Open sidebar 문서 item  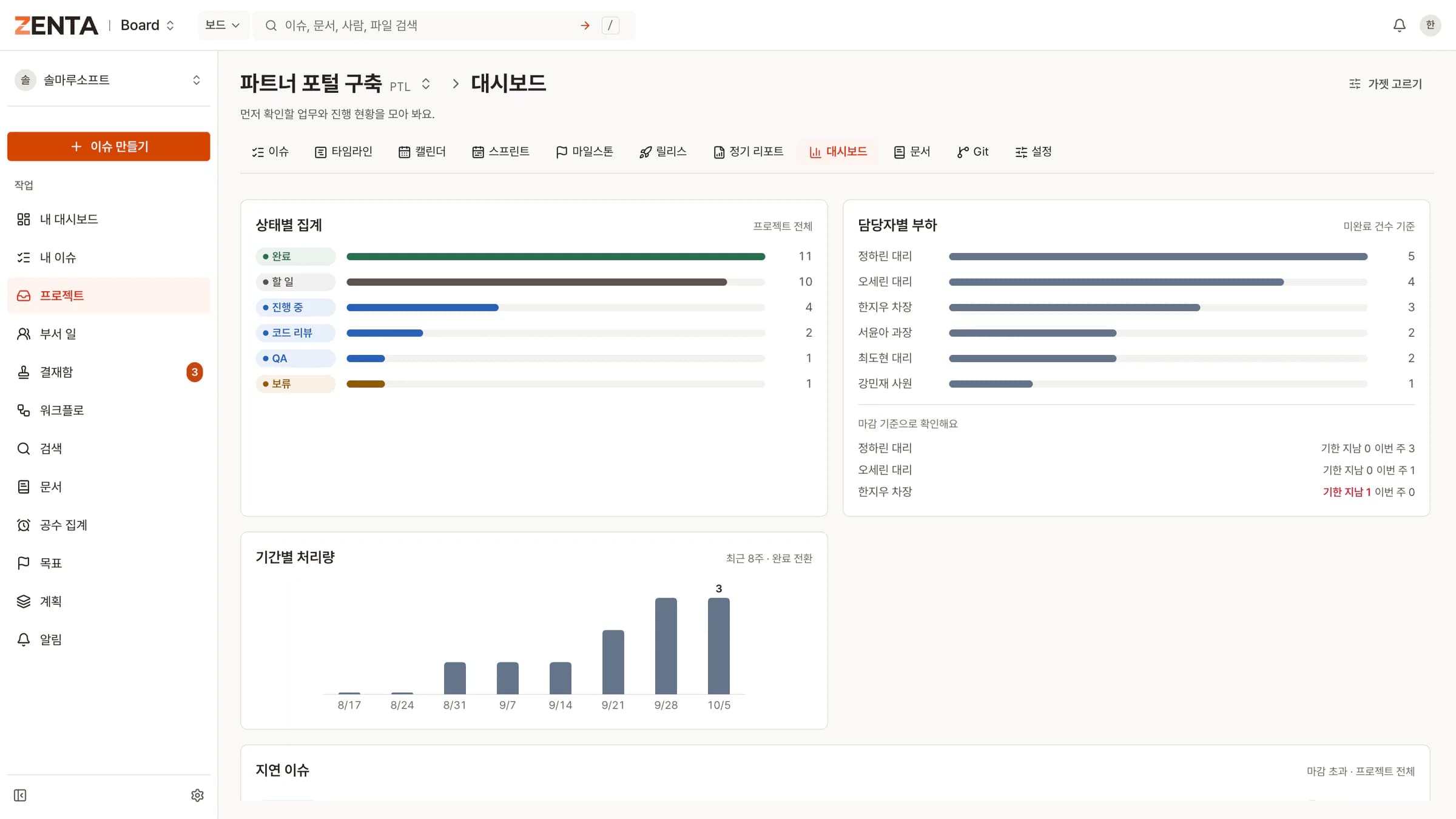click(x=109, y=487)
